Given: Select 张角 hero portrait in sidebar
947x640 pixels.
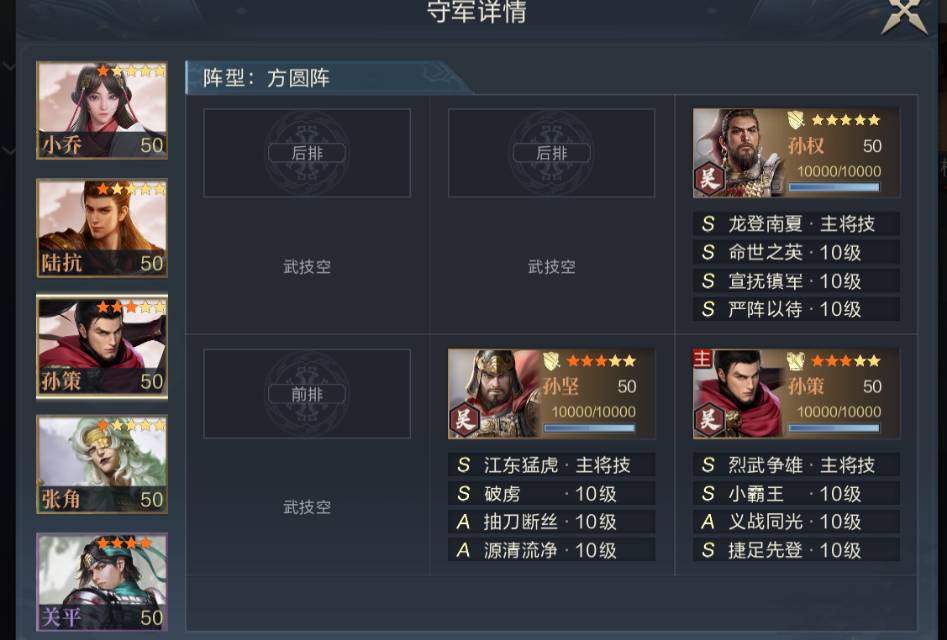Looking at the screenshot, I should click(x=102, y=464).
